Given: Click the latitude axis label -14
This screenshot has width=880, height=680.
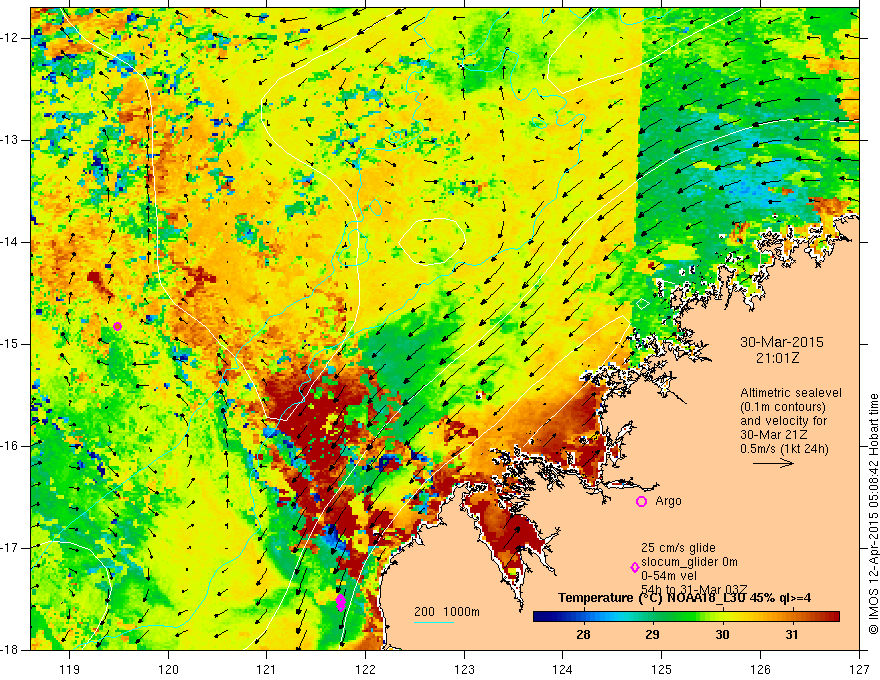Looking at the screenshot, I should (x=12, y=242).
